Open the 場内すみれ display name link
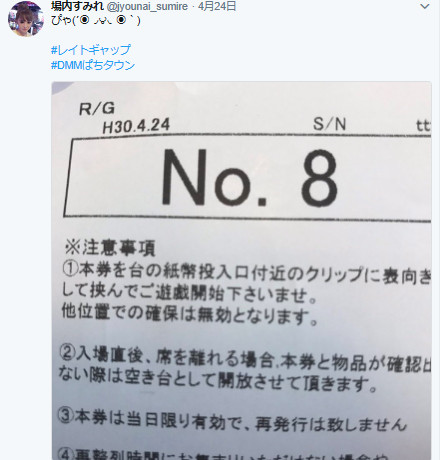Screen dimensions: 440x460 (x=77, y=6)
